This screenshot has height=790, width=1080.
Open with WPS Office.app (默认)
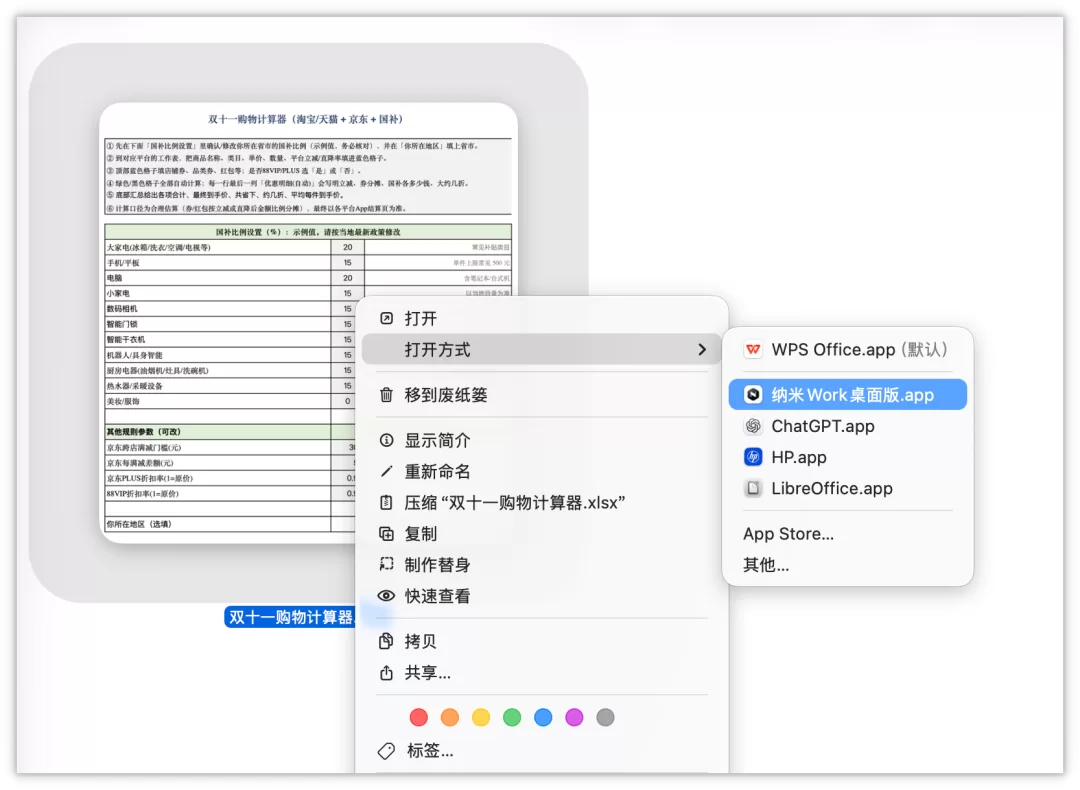point(848,350)
